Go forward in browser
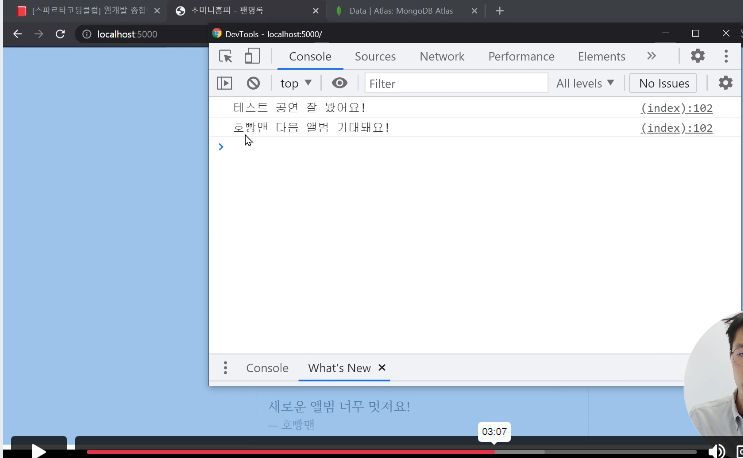The image size is (743, 458). (39, 34)
